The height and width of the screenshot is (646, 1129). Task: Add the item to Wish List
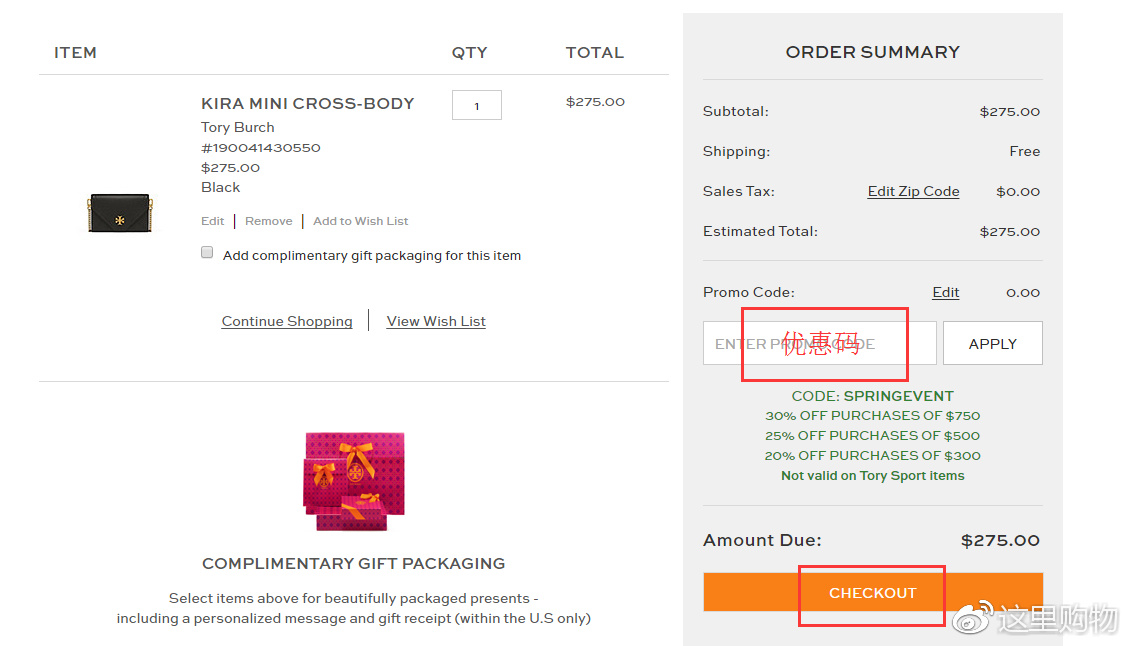(x=360, y=221)
